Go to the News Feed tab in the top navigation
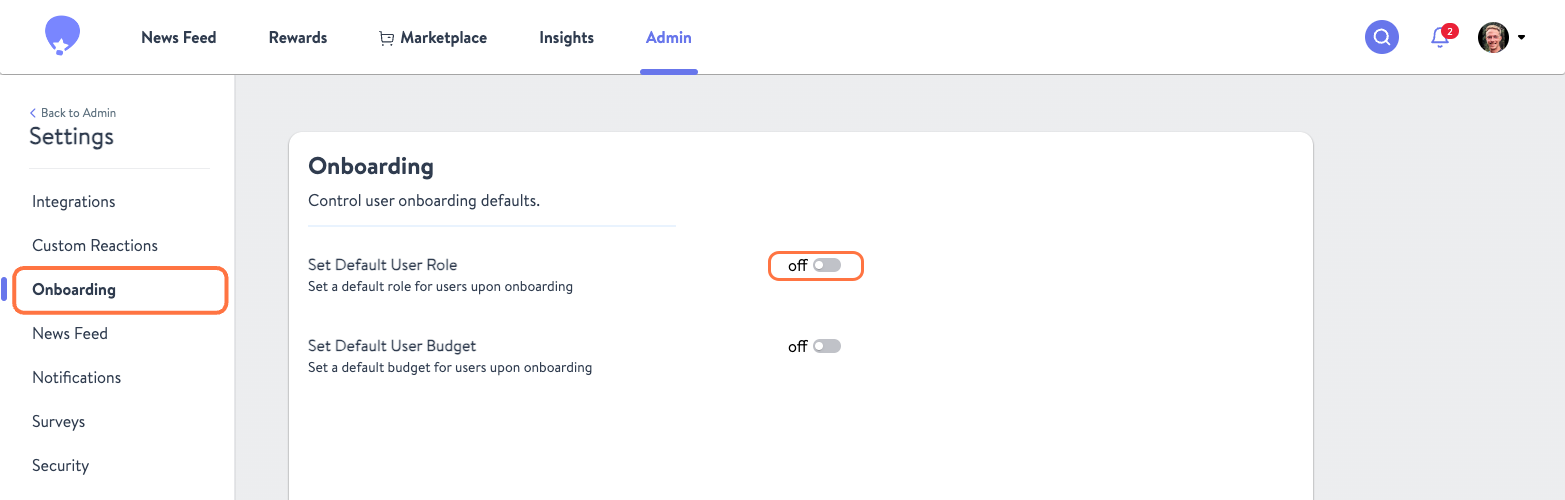 [x=179, y=38]
